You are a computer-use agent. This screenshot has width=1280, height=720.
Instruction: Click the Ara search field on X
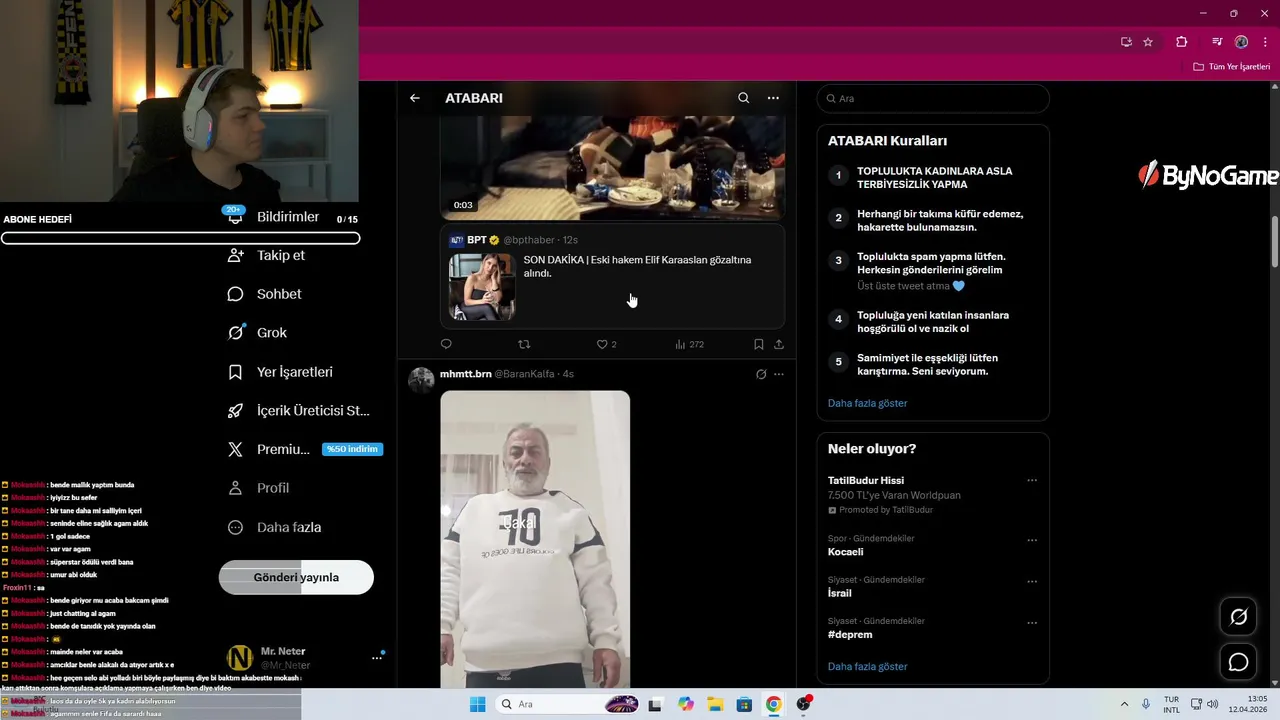coord(933,98)
